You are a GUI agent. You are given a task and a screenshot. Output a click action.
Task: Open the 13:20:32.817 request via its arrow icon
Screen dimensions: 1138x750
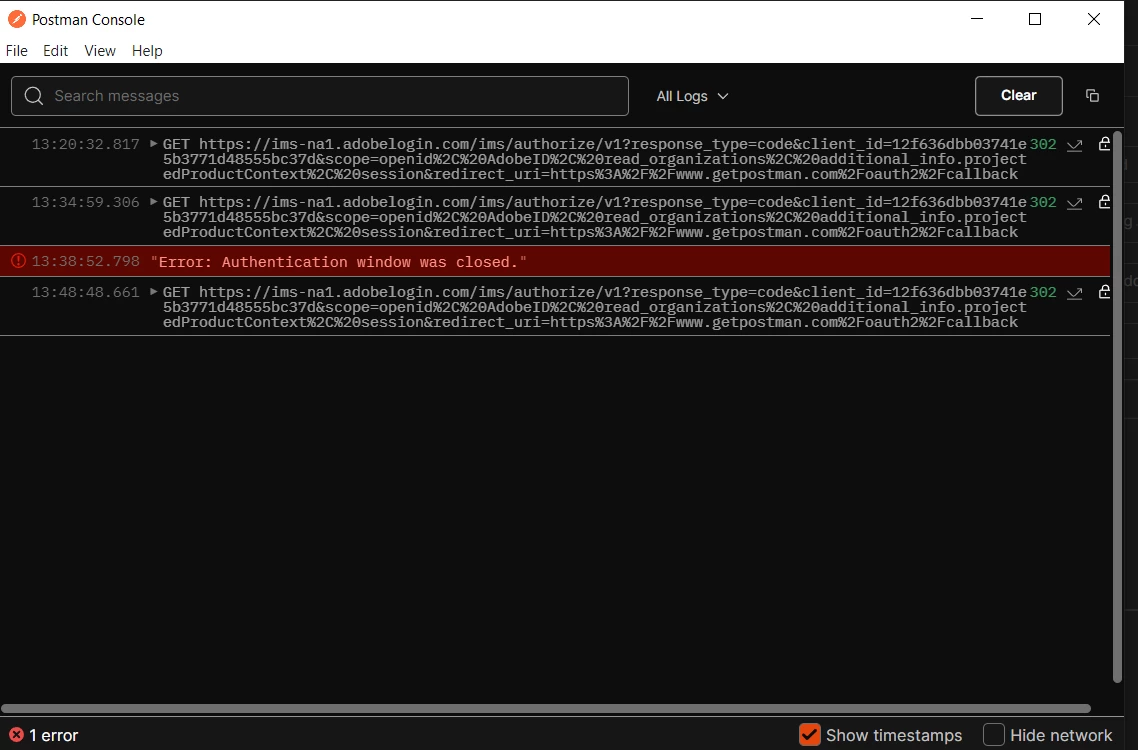[1075, 145]
